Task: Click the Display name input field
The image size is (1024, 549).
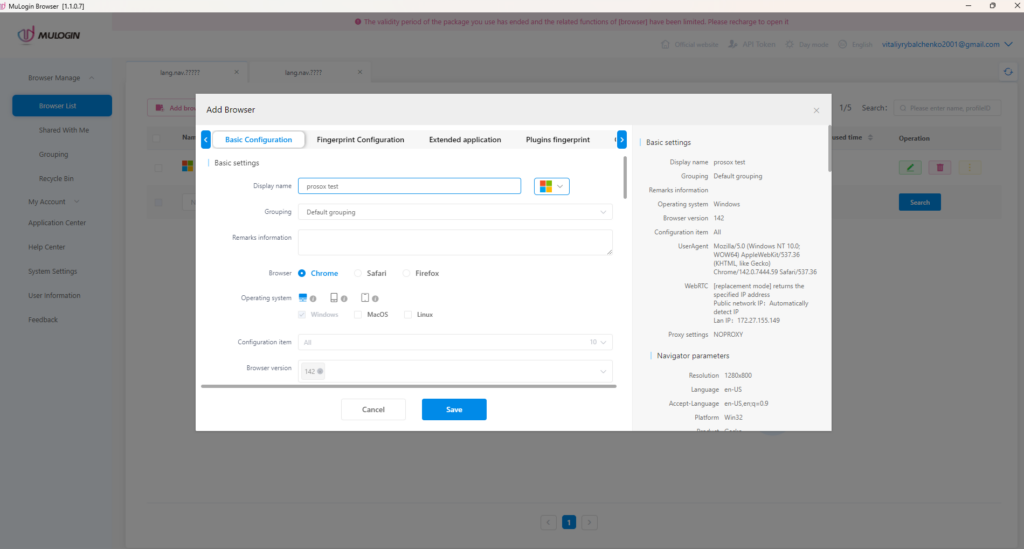Action: [x=410, y=186]
